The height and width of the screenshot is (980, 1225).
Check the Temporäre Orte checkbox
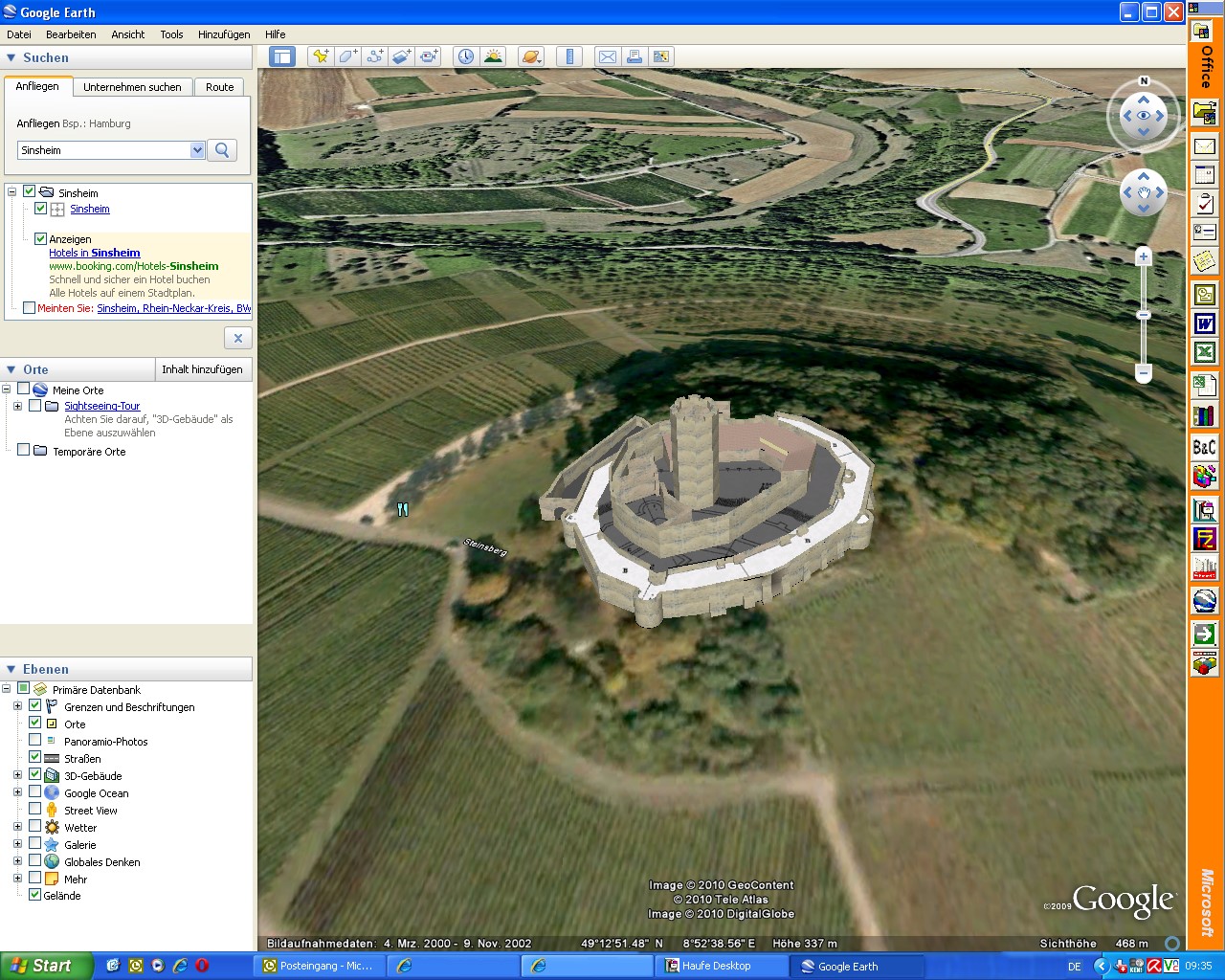coord(23,450)
